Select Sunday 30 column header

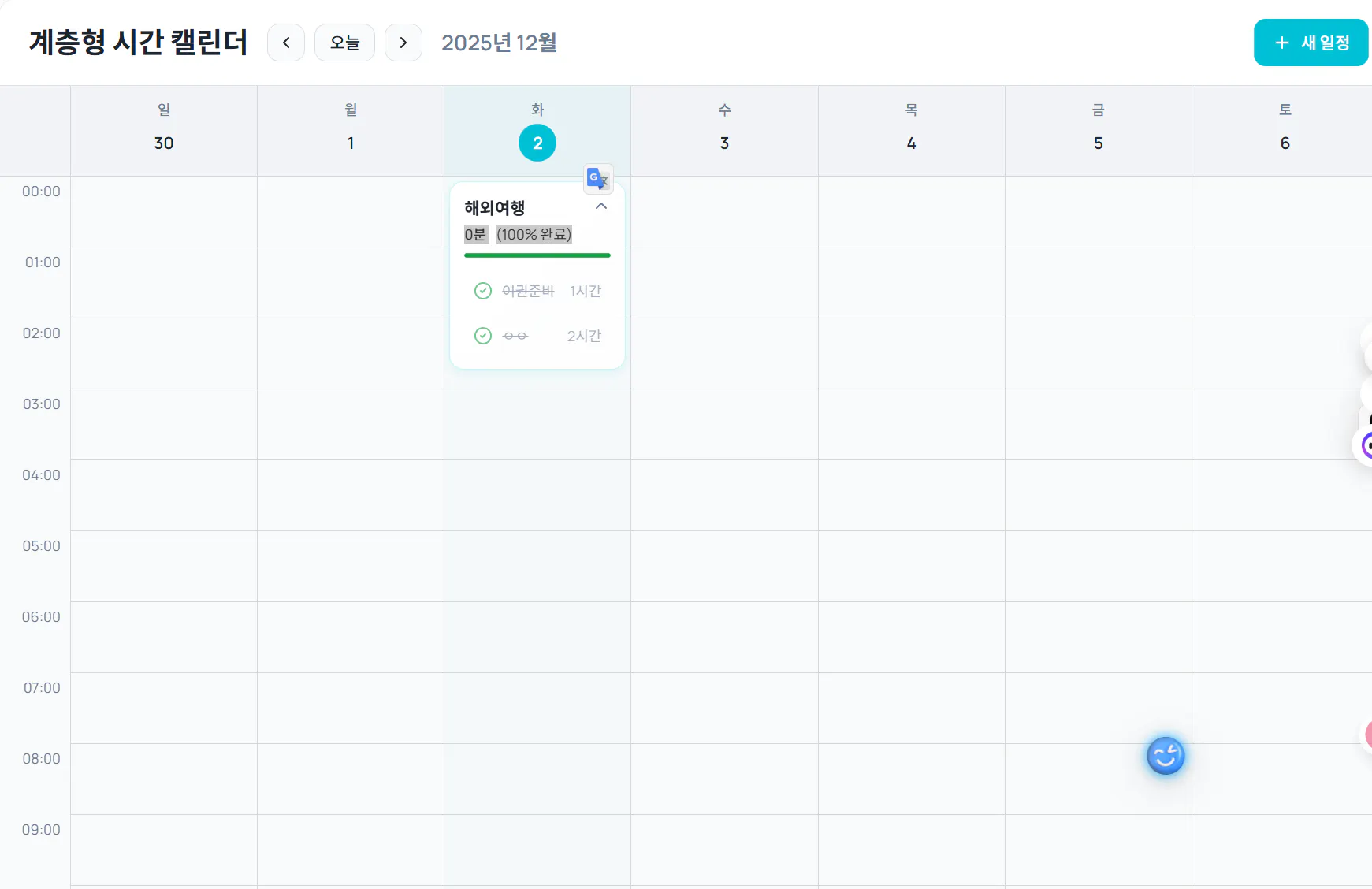pos(164,131)
